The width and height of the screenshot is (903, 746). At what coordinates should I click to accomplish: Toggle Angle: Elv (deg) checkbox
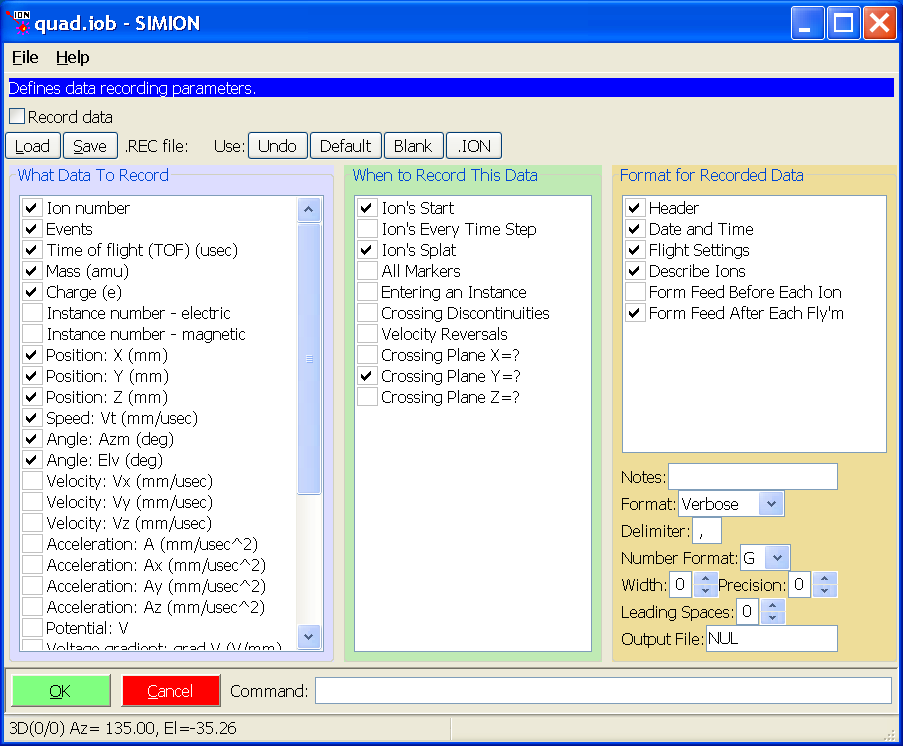[32, 460]
